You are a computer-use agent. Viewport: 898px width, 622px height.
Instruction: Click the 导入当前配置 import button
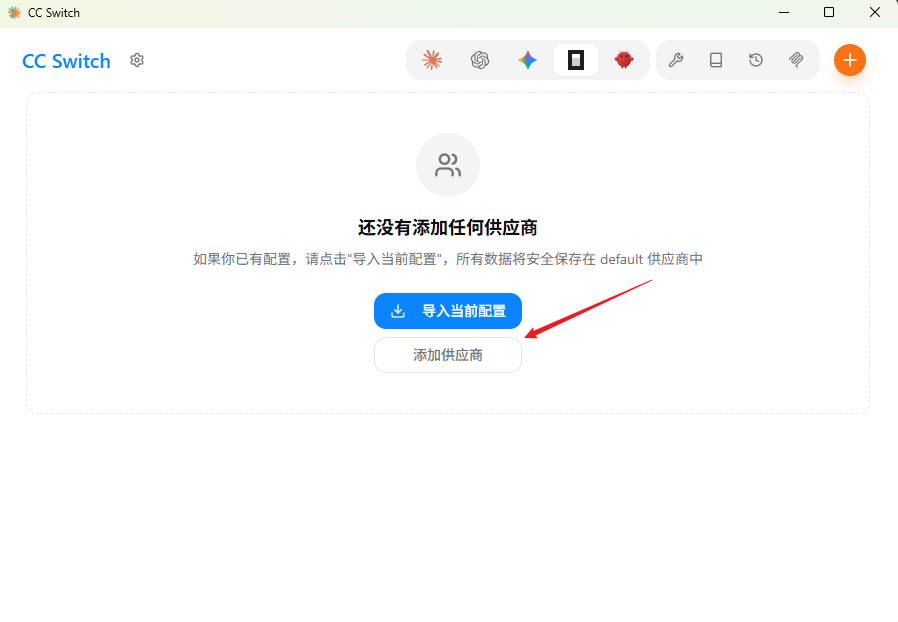(x=447, y=311)
